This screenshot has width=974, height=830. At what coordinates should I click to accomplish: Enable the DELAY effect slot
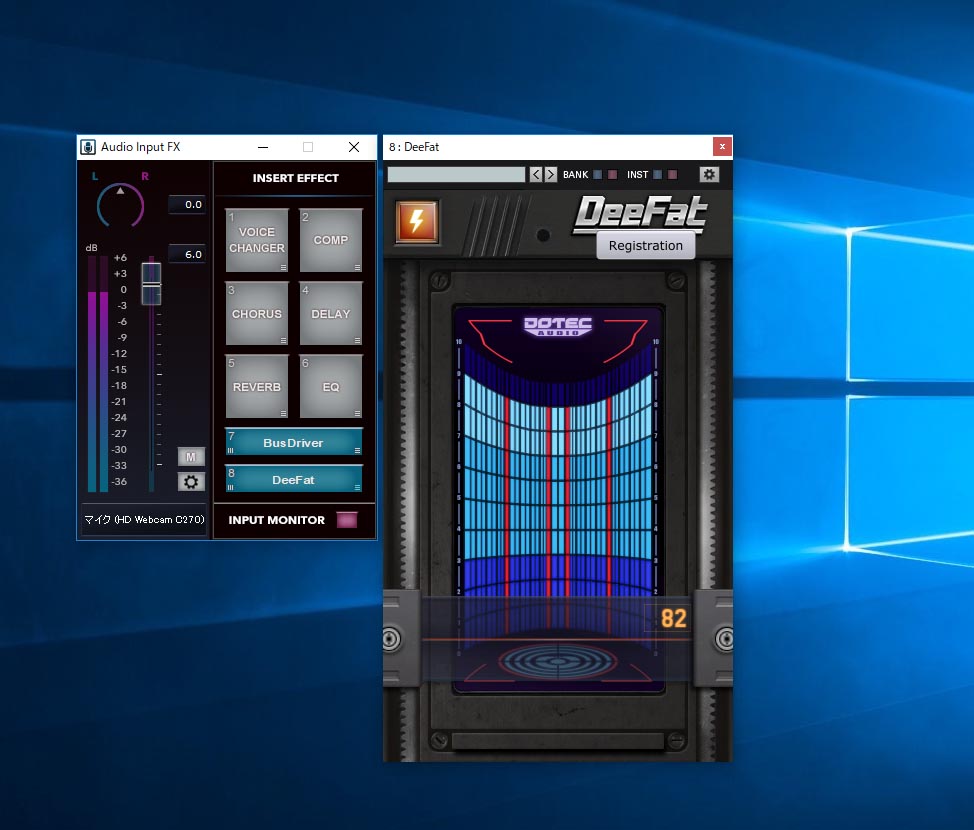point(330,313)
